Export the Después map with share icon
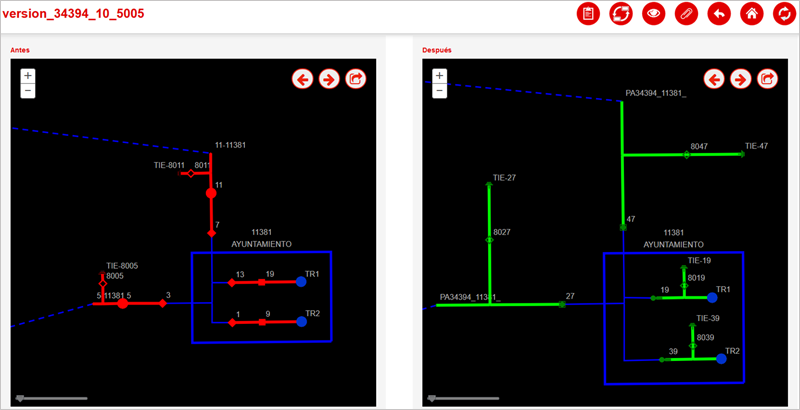 pyautogui.click(x=767, y=79)
